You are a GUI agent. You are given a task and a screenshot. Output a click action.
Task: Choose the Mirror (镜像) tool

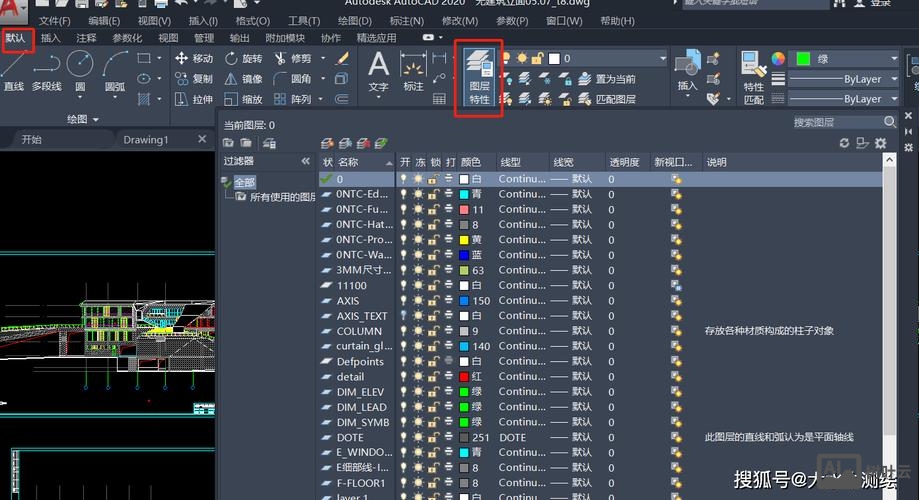tap(243, 79)
